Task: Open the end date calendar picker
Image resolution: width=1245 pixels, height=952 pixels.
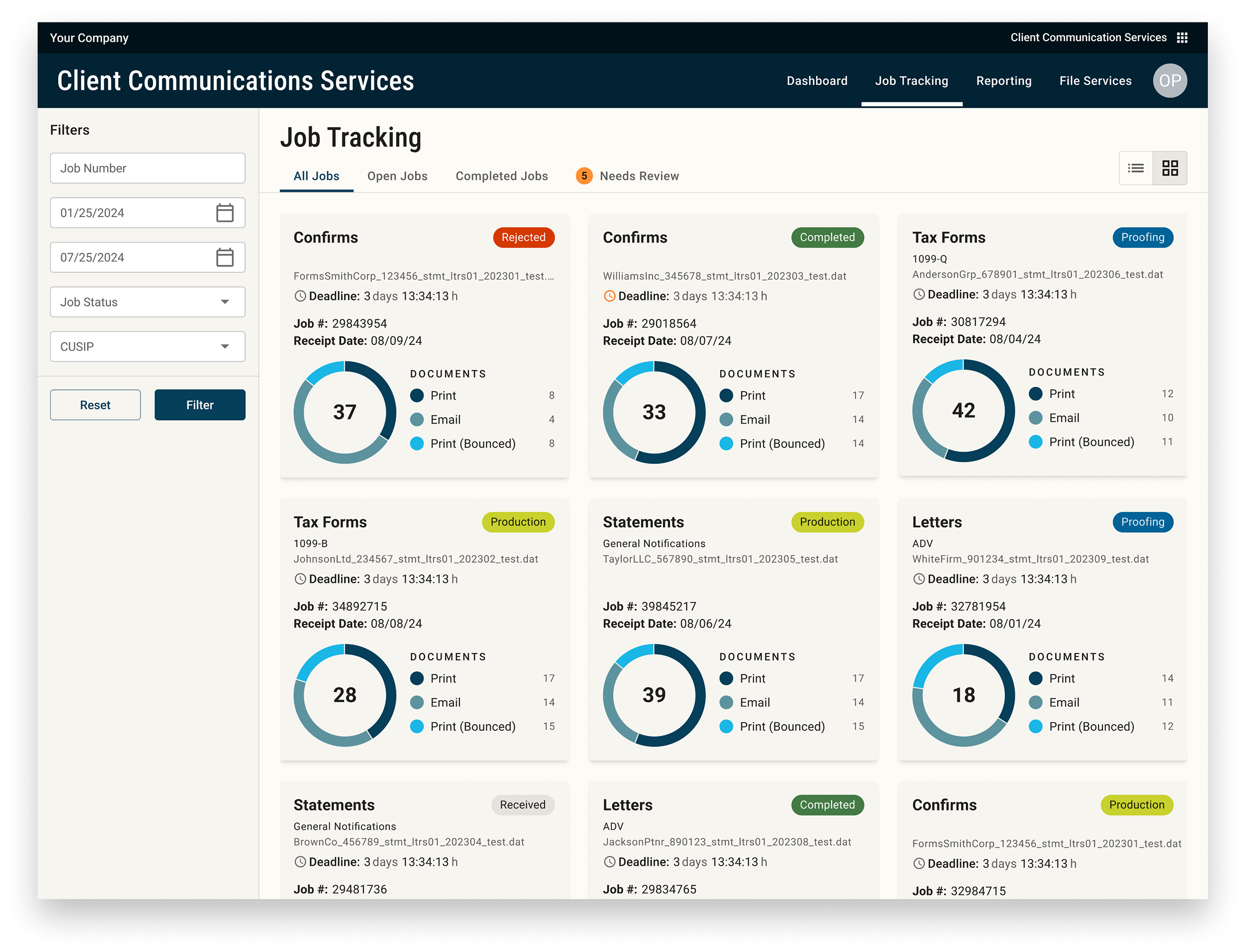Action: tap(225, 257)
